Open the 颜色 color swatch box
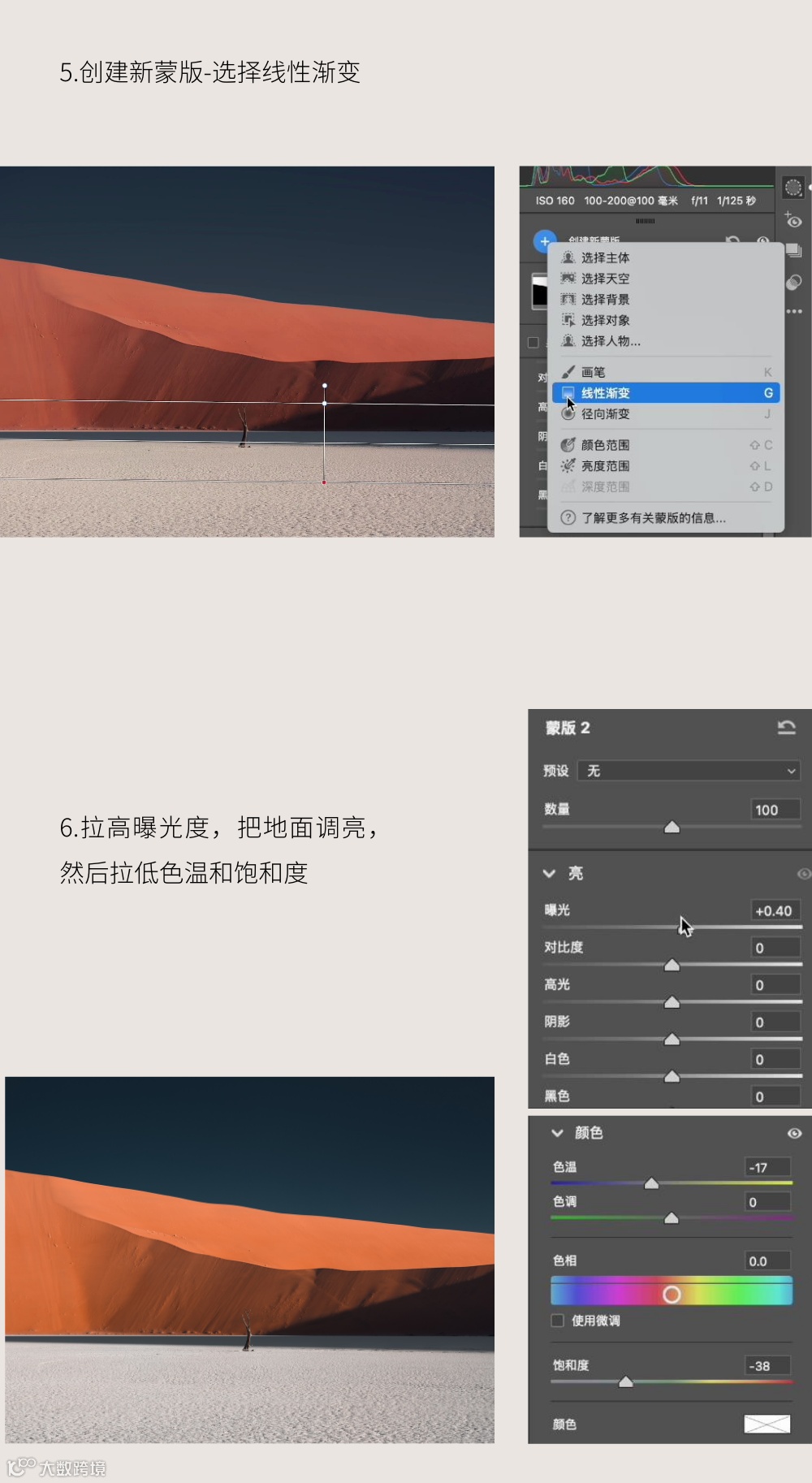 coord(767,1424)
